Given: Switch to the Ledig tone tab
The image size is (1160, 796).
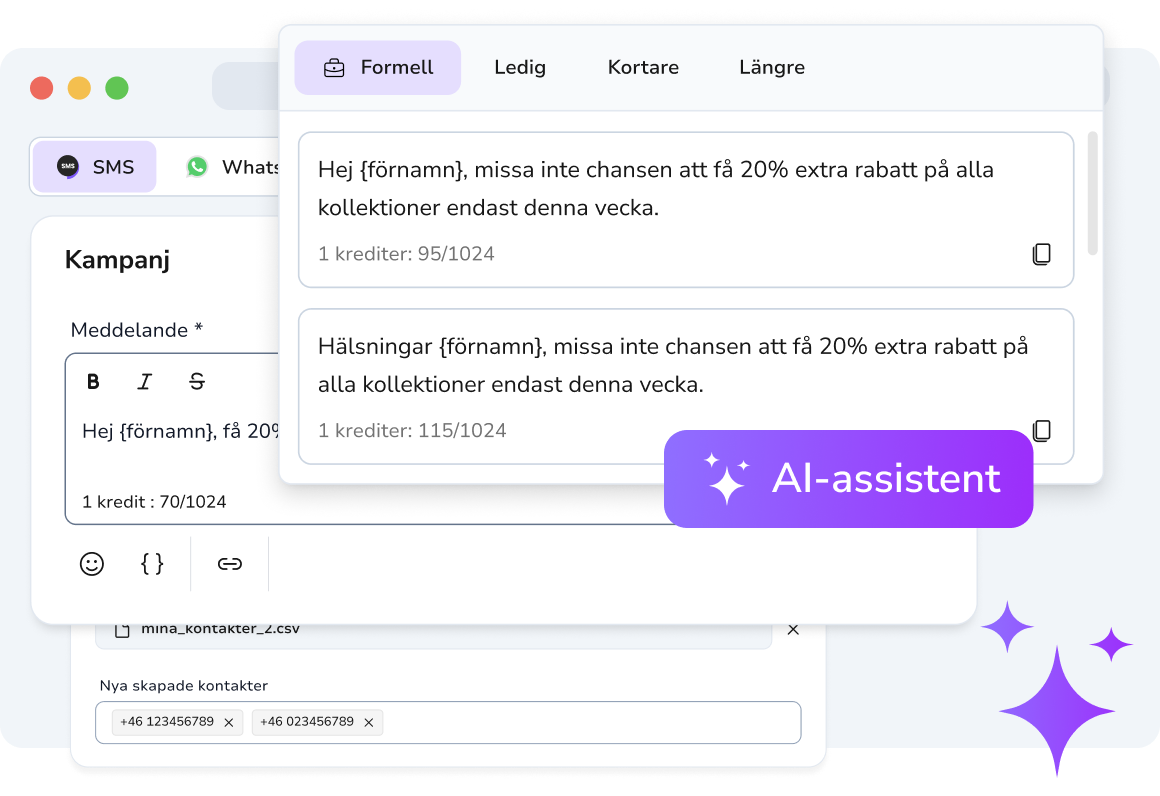Looking at the screenshot, I should point(519,67).
